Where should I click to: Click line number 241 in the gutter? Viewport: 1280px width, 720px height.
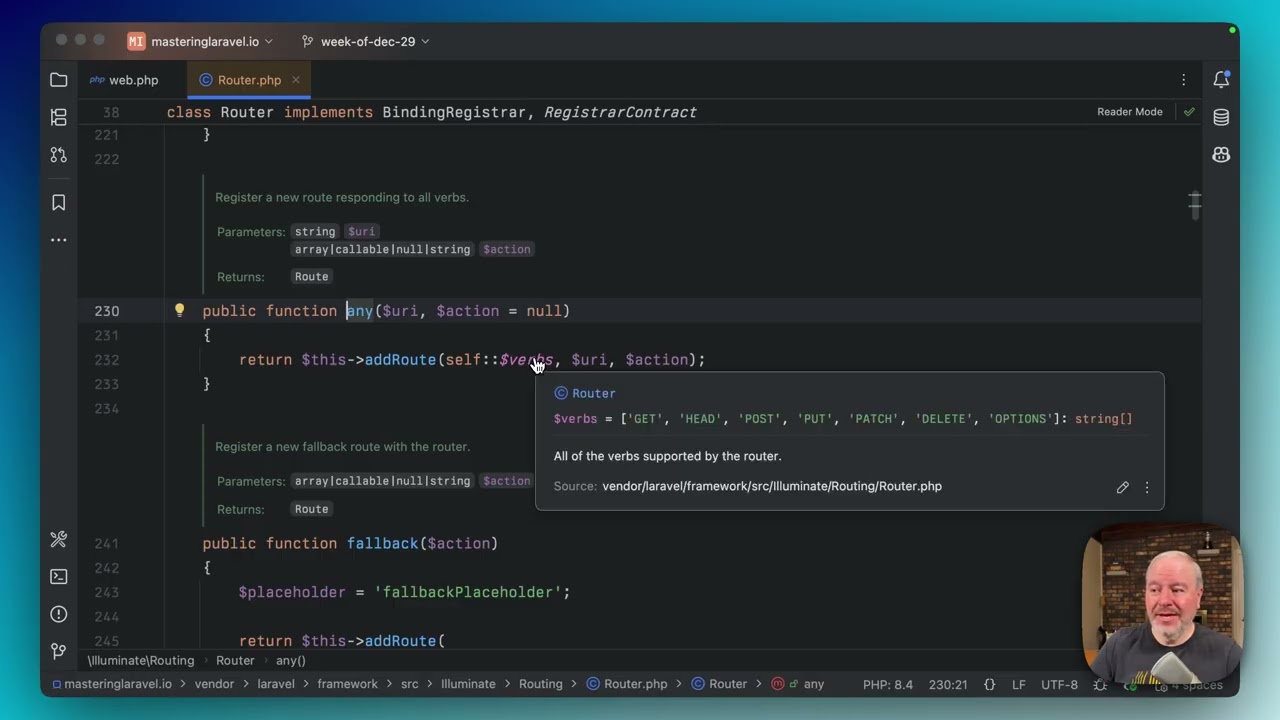(x=107, y=544)
